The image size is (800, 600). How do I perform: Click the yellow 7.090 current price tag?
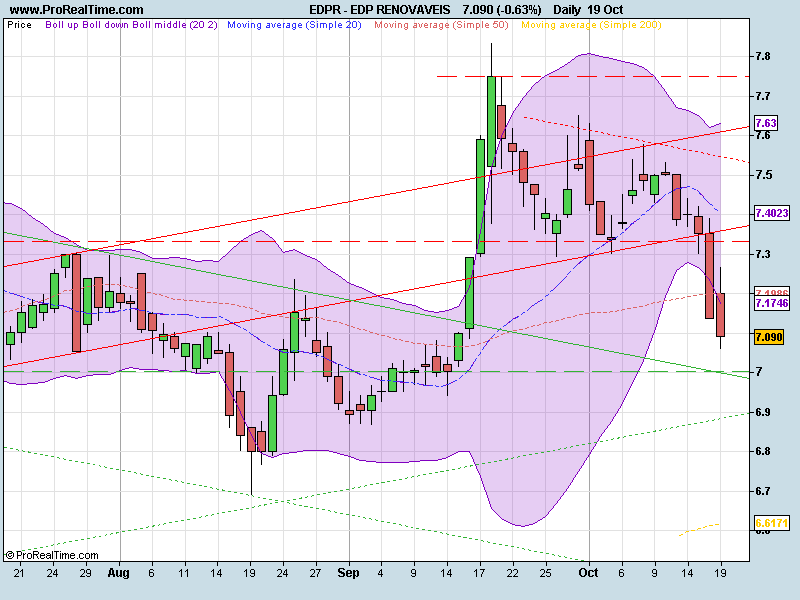pos(768,337)
